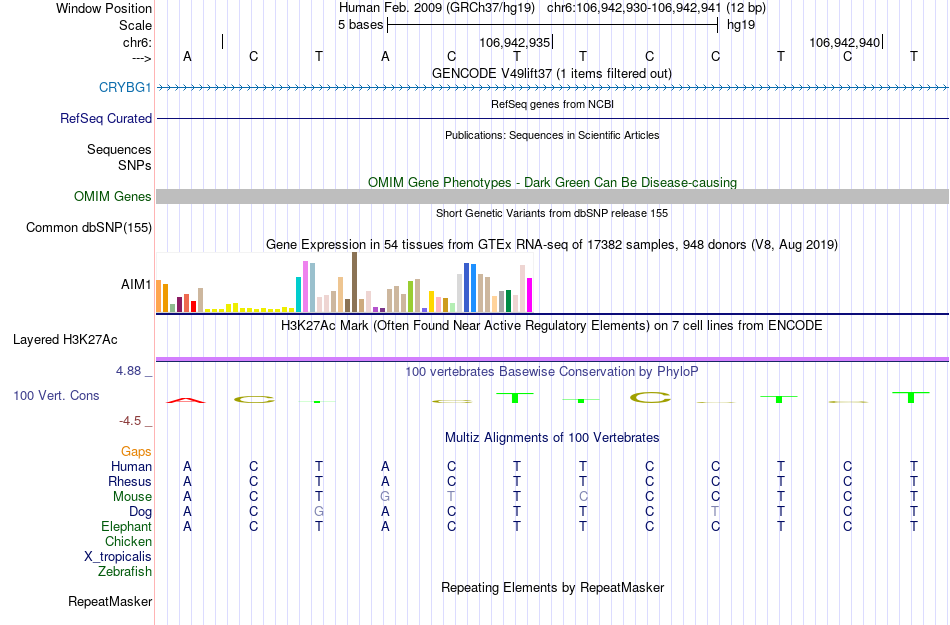Click the Sequences publications track label
This screenshot has height=625, width=950.
click(x=119, y=149)
